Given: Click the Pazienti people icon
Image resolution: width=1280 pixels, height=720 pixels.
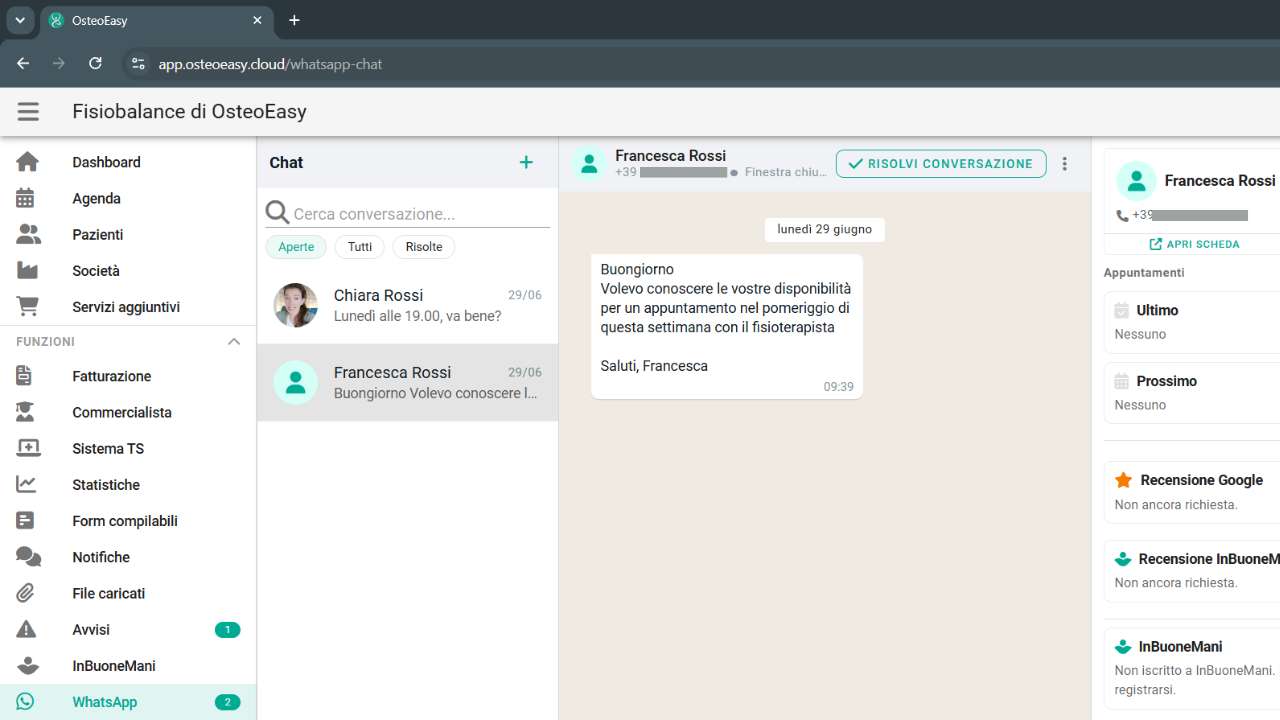Looking at the screenshot, I should pos(28,234).
